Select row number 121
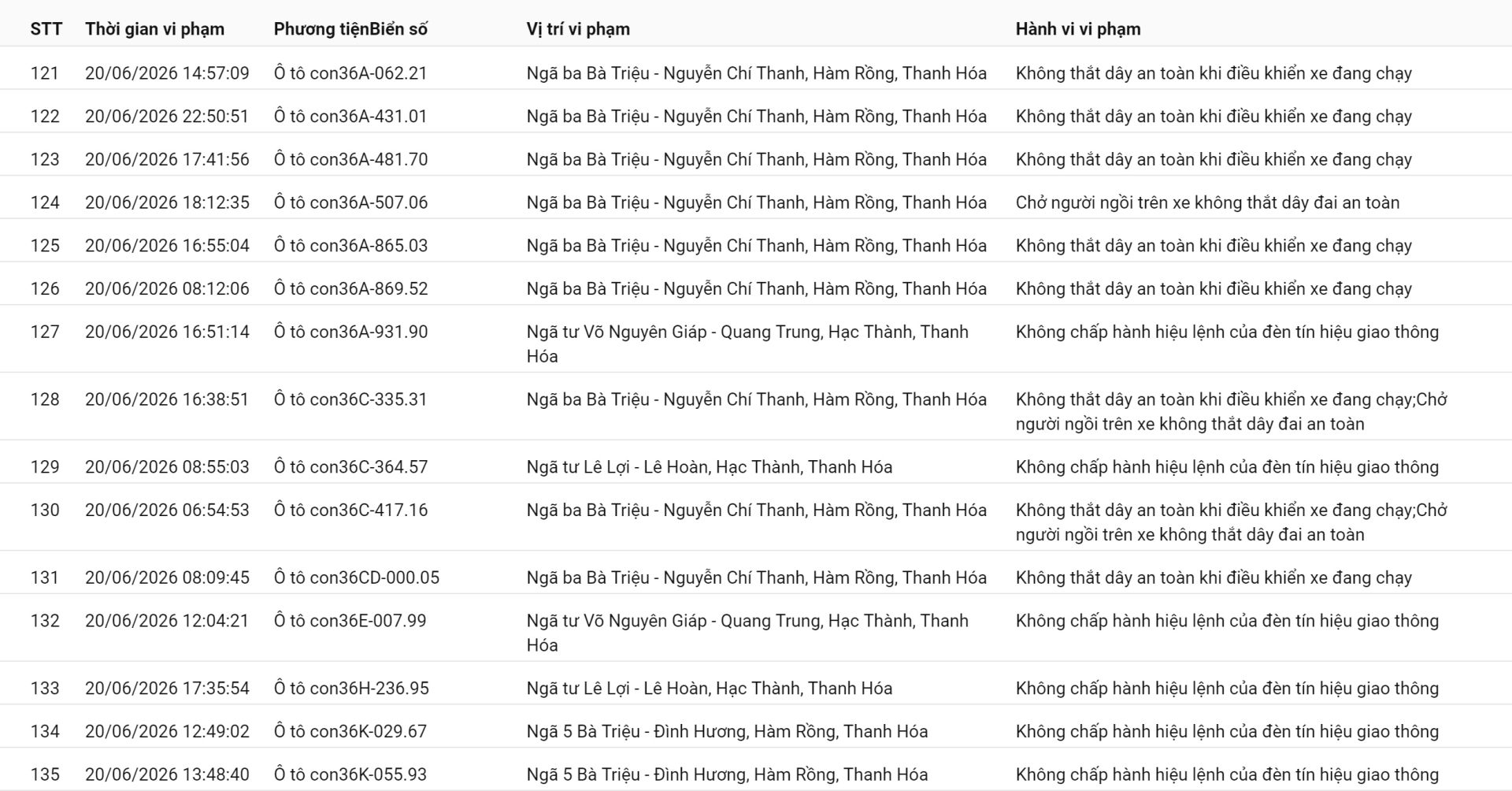1512x791 pixels. click(x=45, y=73)
